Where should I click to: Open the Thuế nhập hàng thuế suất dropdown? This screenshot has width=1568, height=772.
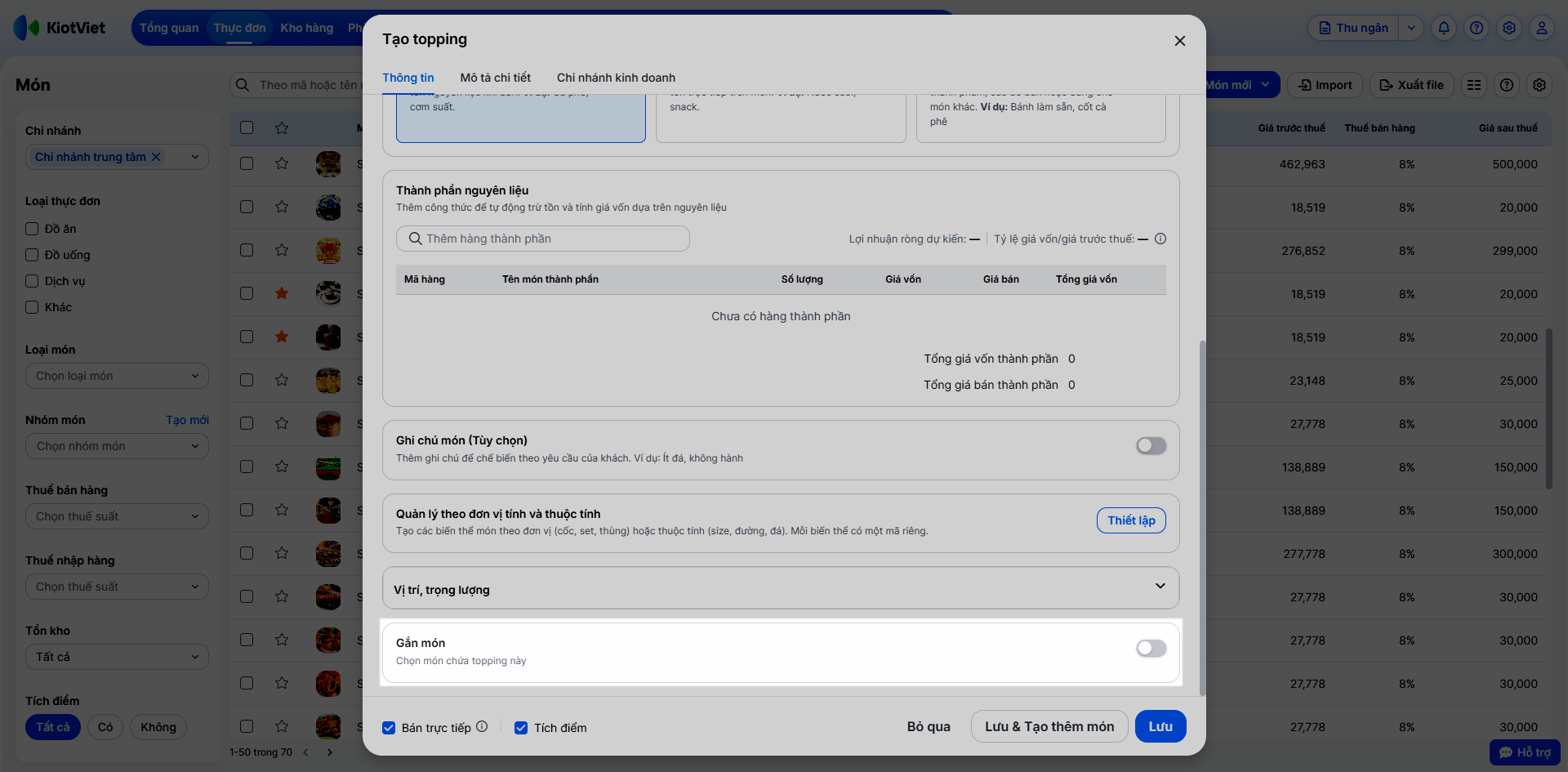coord(117,587)
